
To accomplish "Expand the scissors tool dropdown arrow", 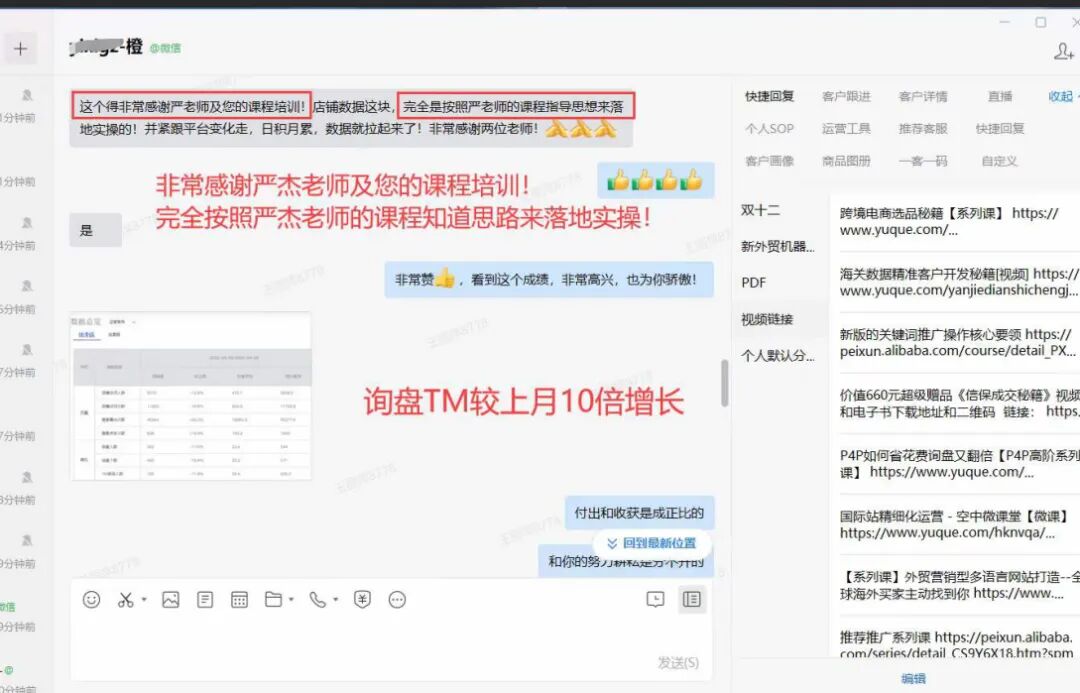I will [144, 599].
